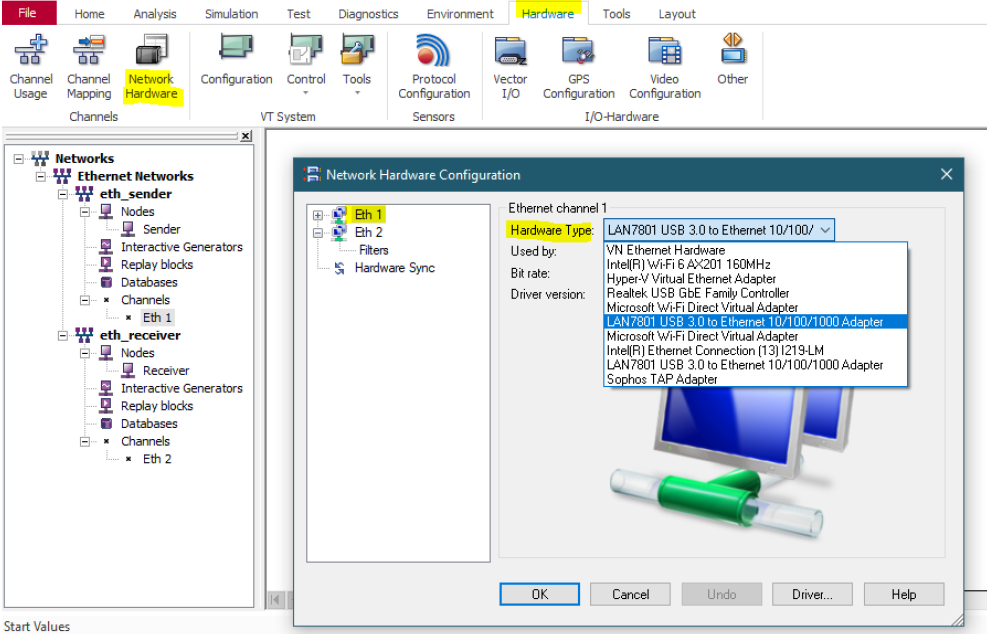Select Realtek USB GbE Family Controller
987x634 pixels.
(755, 293)
